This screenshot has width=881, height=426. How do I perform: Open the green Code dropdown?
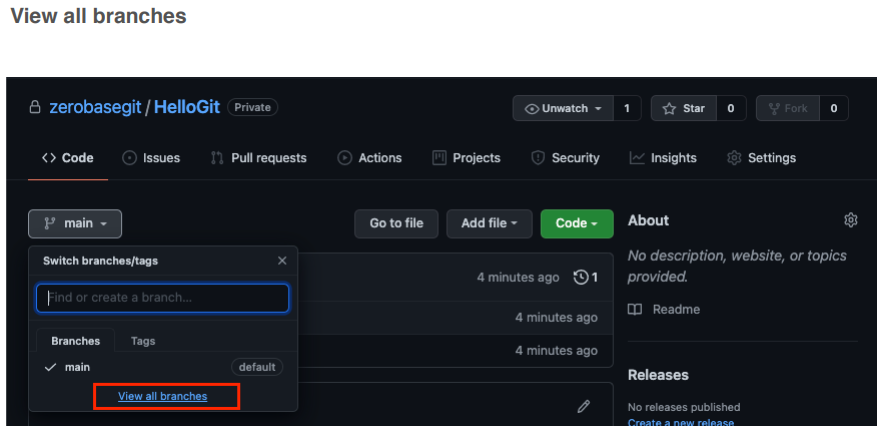coord(576,224)
